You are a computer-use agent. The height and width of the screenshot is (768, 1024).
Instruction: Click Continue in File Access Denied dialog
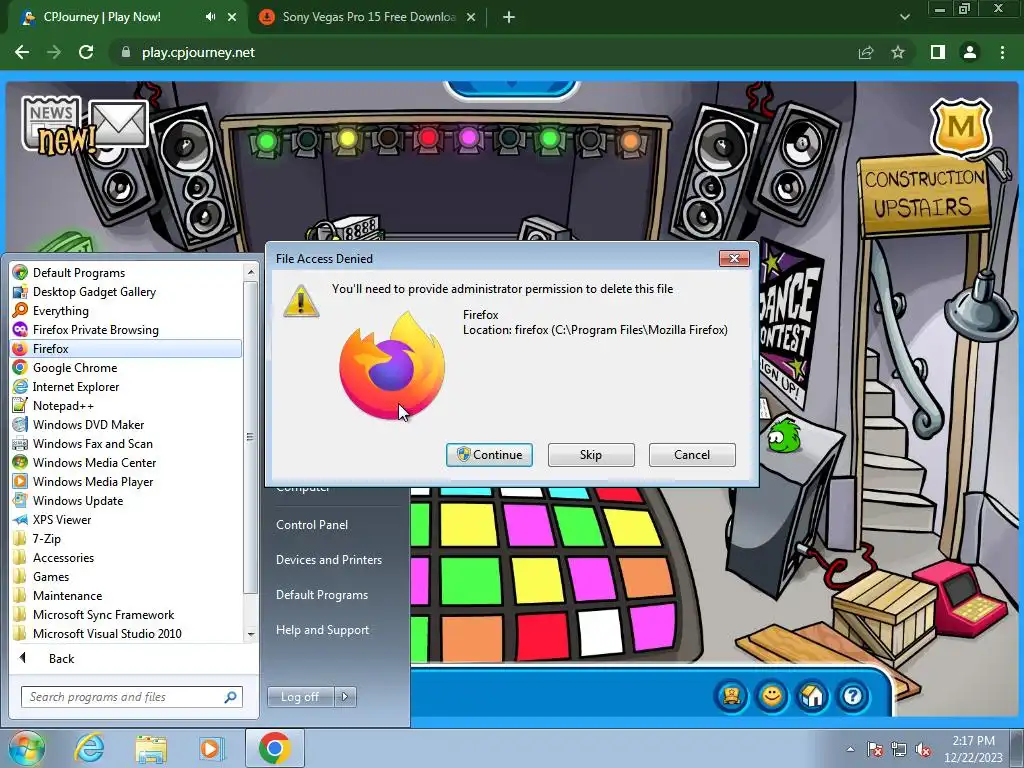click(489, 455)
